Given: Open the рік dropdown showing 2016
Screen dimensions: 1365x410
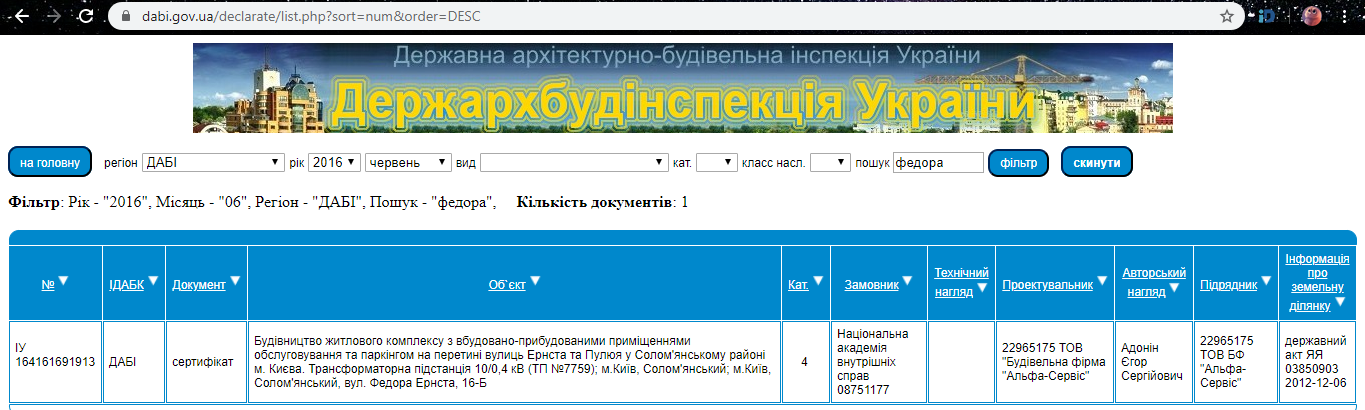Looking at the screenshot, I should (334, 162).
